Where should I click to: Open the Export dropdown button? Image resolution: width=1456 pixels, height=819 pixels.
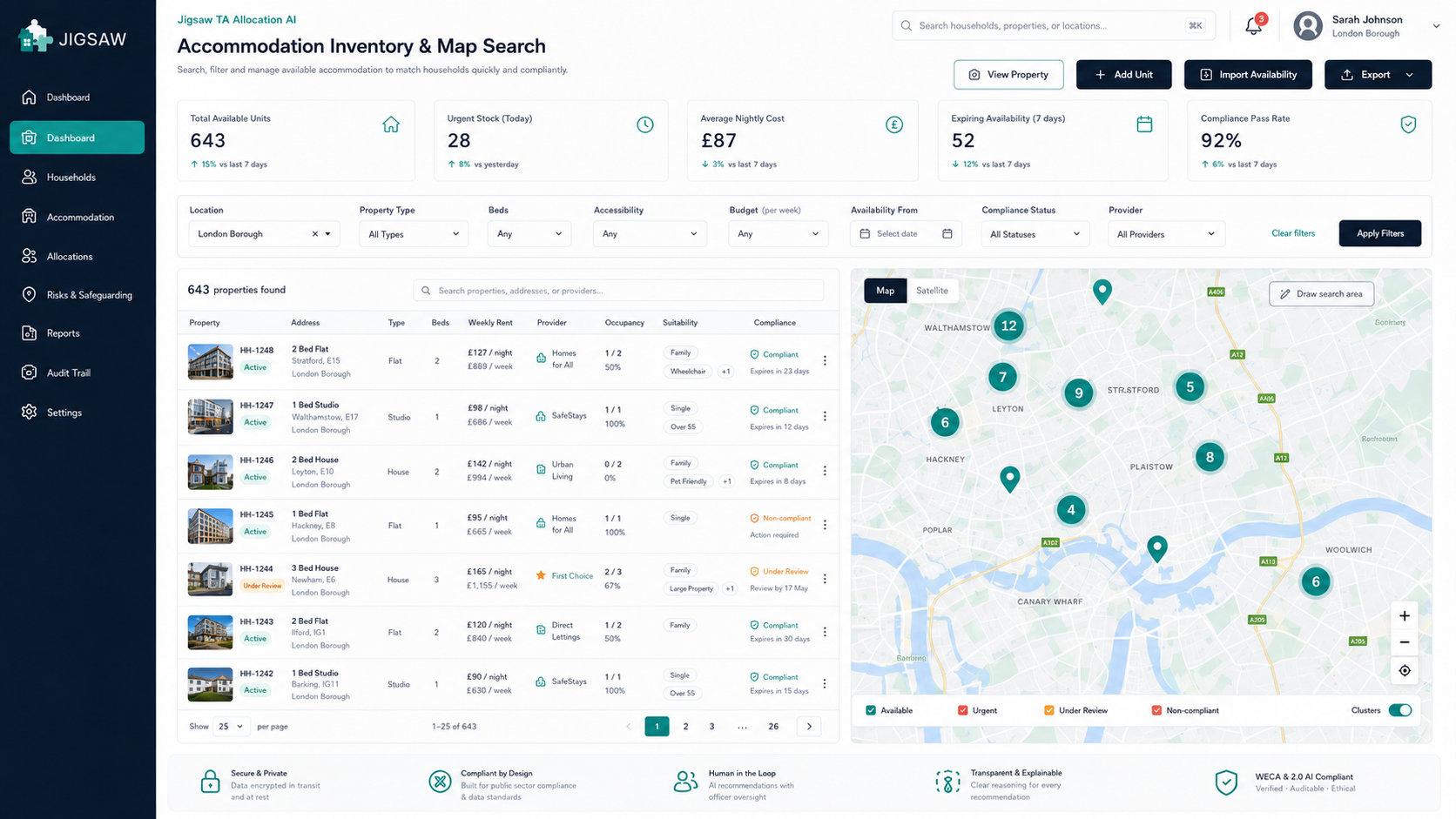(1378, 75)
